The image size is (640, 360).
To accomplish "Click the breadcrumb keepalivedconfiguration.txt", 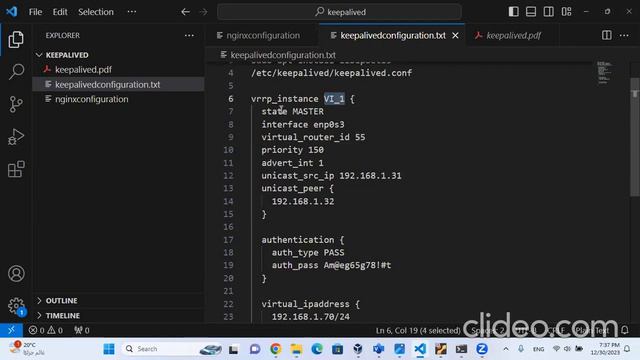I will point(282,55).
